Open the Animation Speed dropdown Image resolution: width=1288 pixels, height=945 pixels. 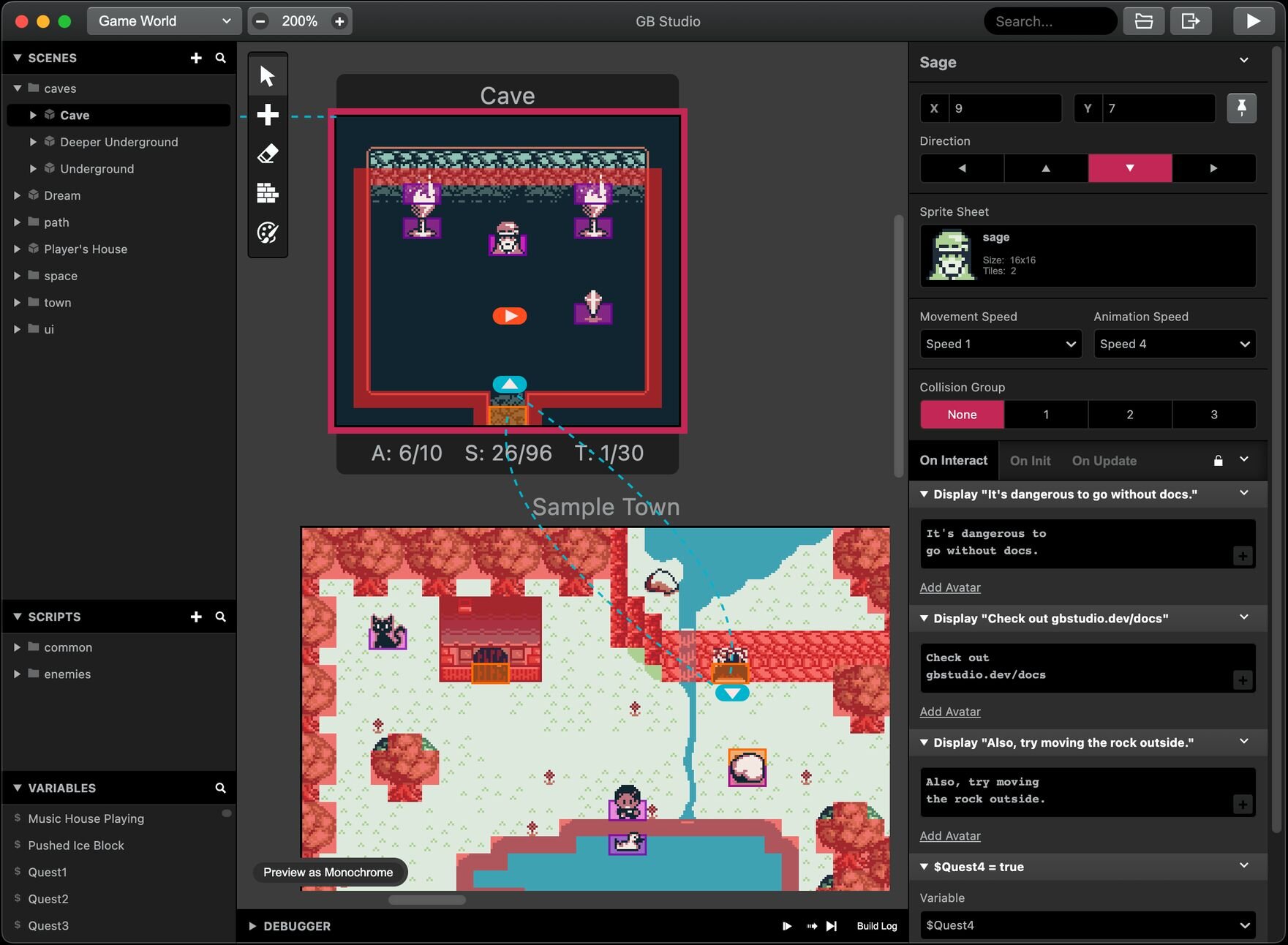tap(1174, 345)
